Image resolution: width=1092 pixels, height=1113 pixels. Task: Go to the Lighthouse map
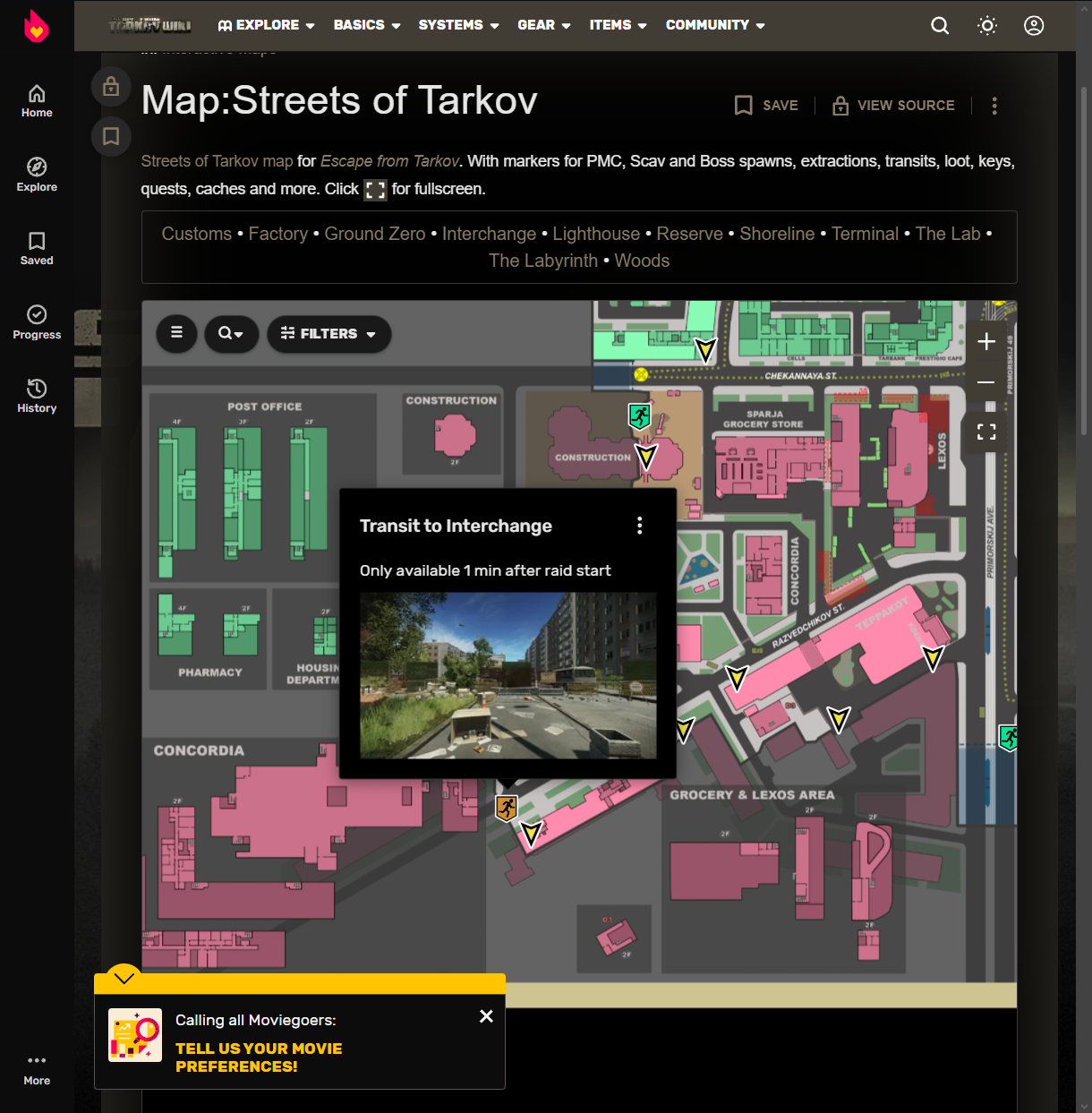pyautogui.click(x=596, y=234)
